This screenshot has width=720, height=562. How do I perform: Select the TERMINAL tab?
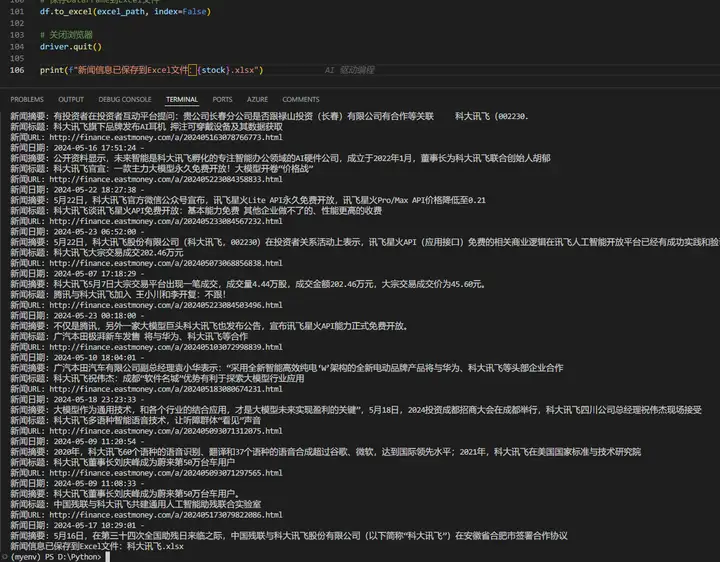[x=182, y=100]
